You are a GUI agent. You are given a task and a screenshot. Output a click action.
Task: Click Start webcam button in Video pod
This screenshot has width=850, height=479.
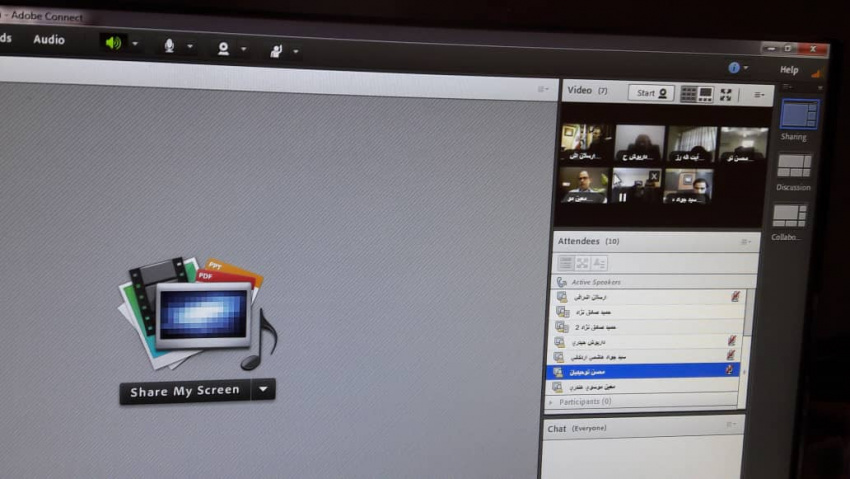651,93
